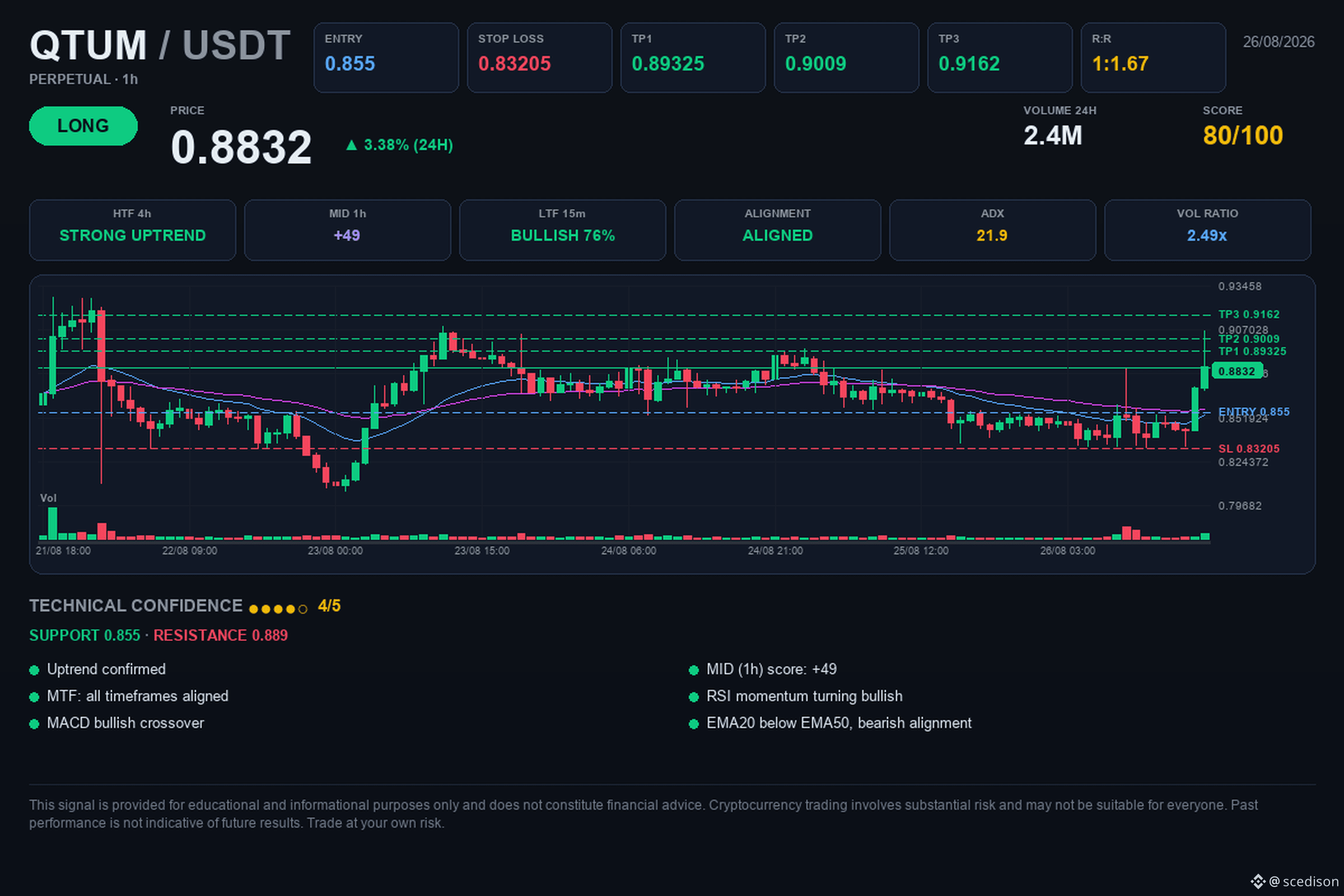Click the VOL RATIO 2.49x card
This screenshot has height=896, width=1344.
(1207, 230)
